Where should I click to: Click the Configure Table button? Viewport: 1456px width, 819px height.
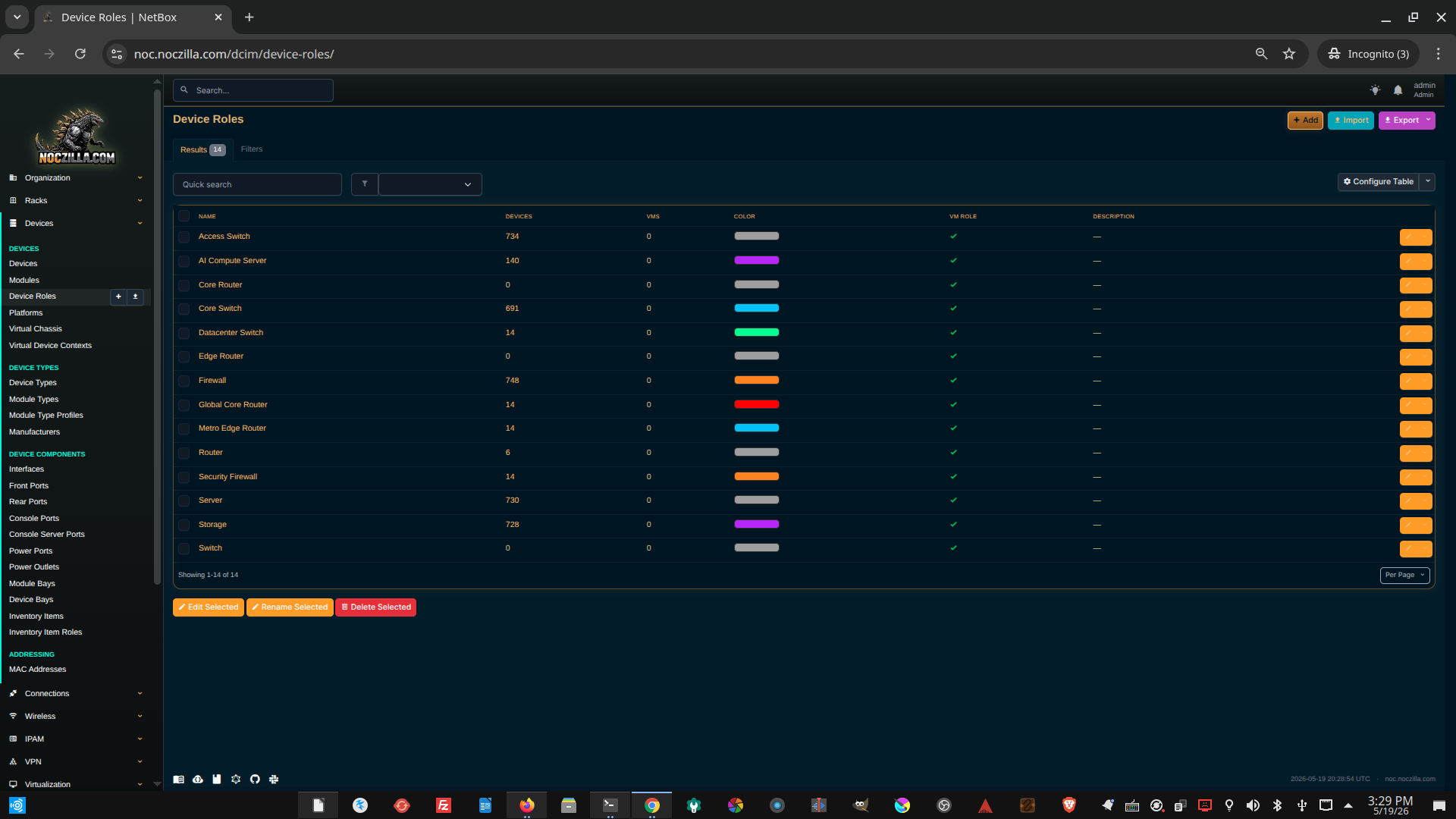click(x=1379, y=182)
